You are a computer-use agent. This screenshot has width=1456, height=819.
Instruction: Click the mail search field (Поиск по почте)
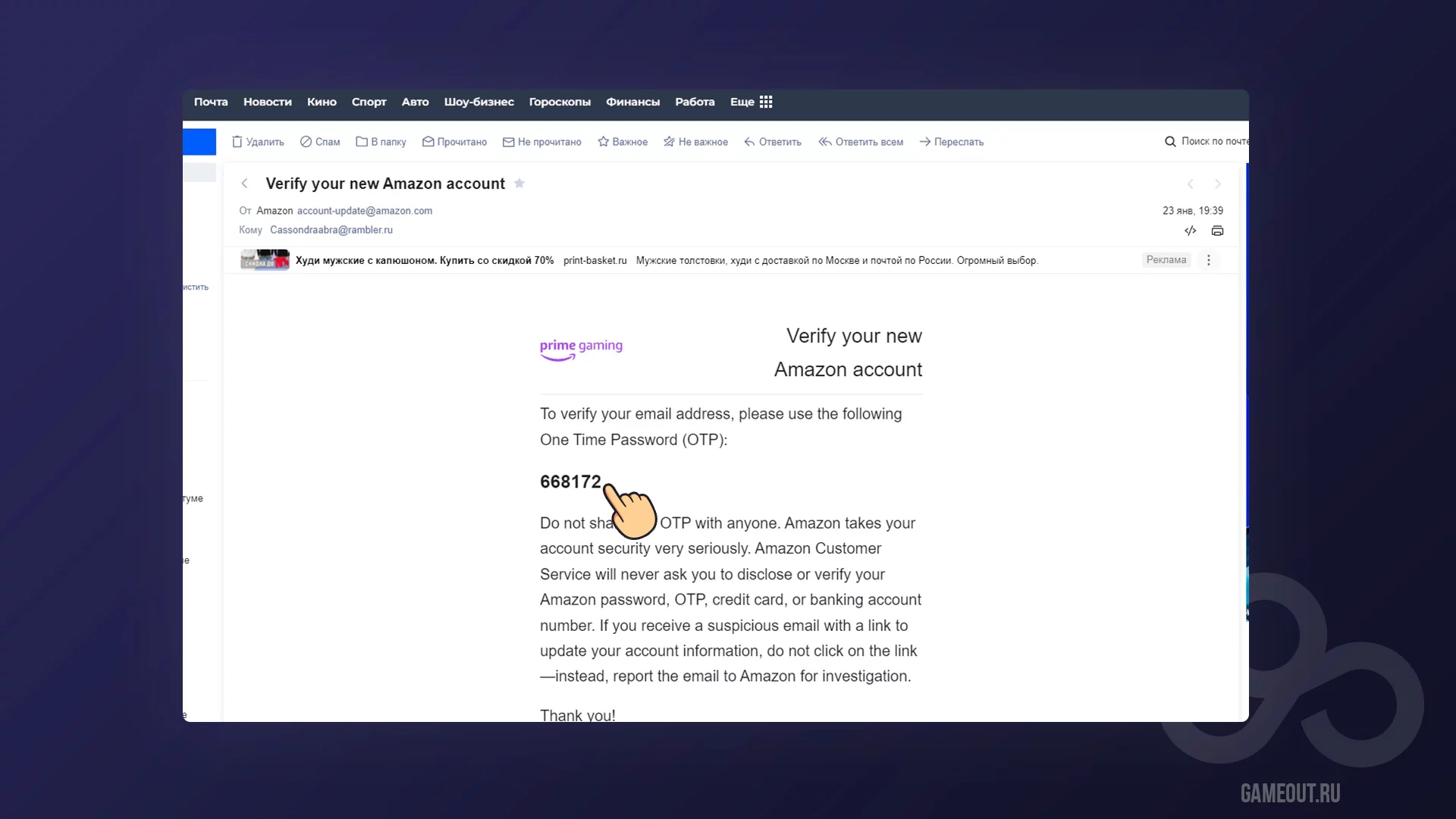coord(1212,141)
